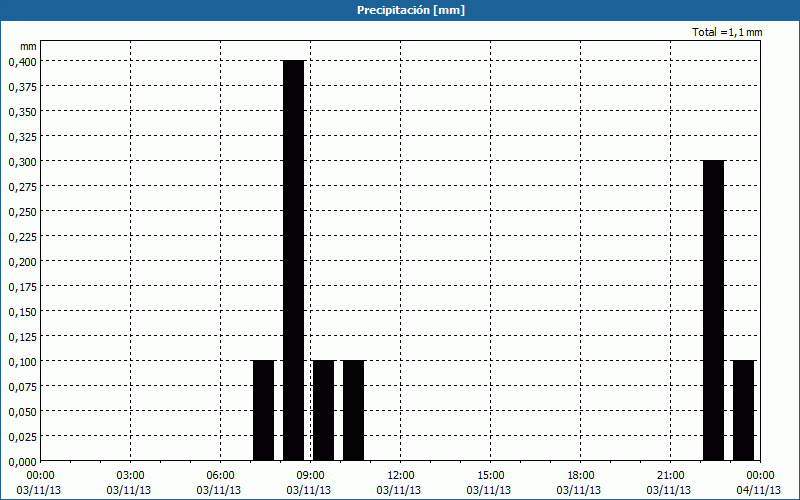
Task: Click the 0,275 y-axis label
Action: coord(22,187)
